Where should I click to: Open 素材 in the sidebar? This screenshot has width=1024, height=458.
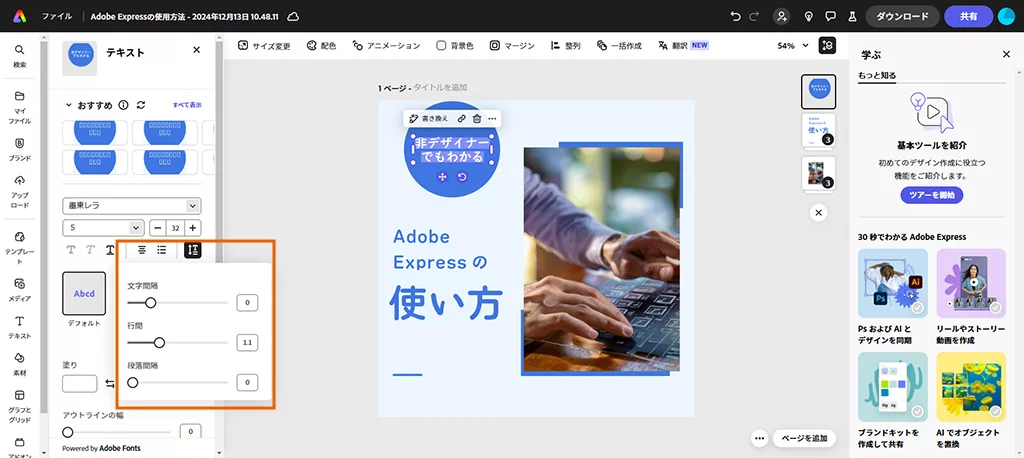click(20, 364)
